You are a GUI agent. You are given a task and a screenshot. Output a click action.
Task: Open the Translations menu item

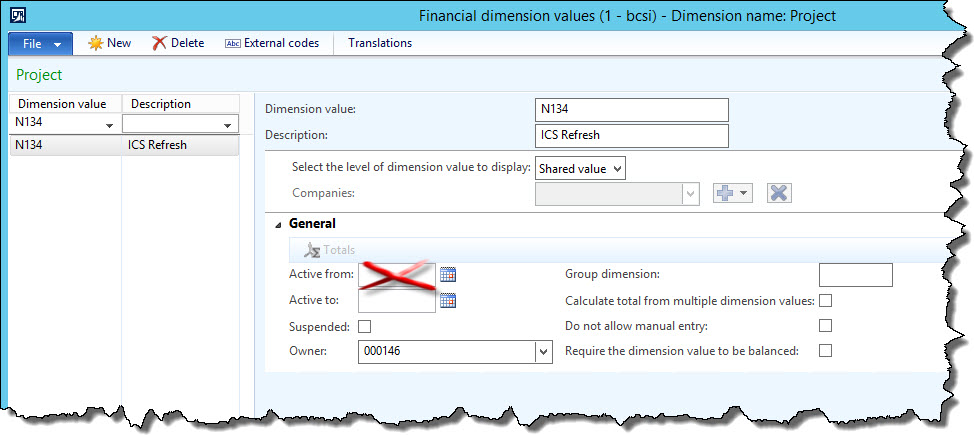coord(380,43)
